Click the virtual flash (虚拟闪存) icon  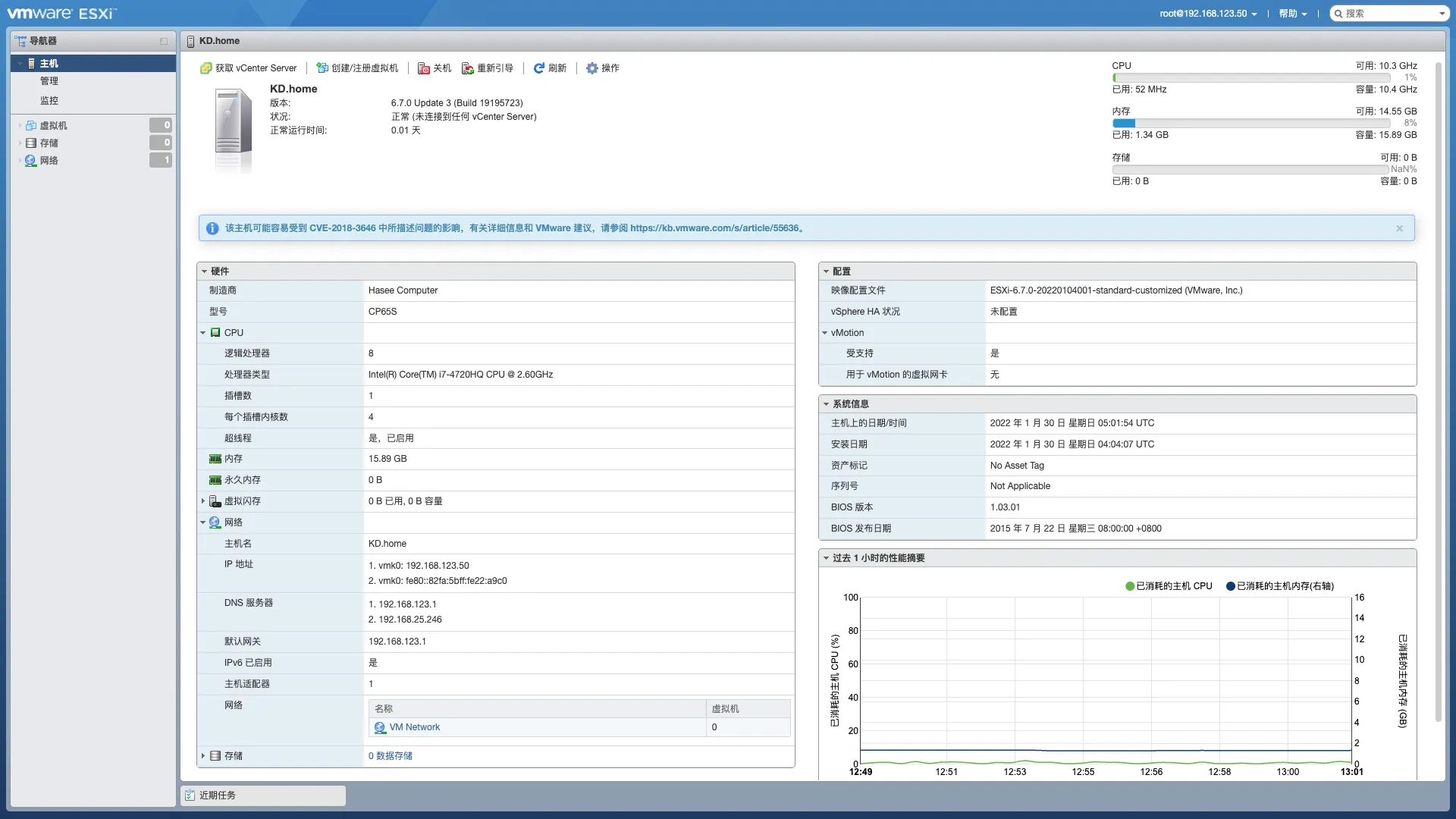coord(215,501)
